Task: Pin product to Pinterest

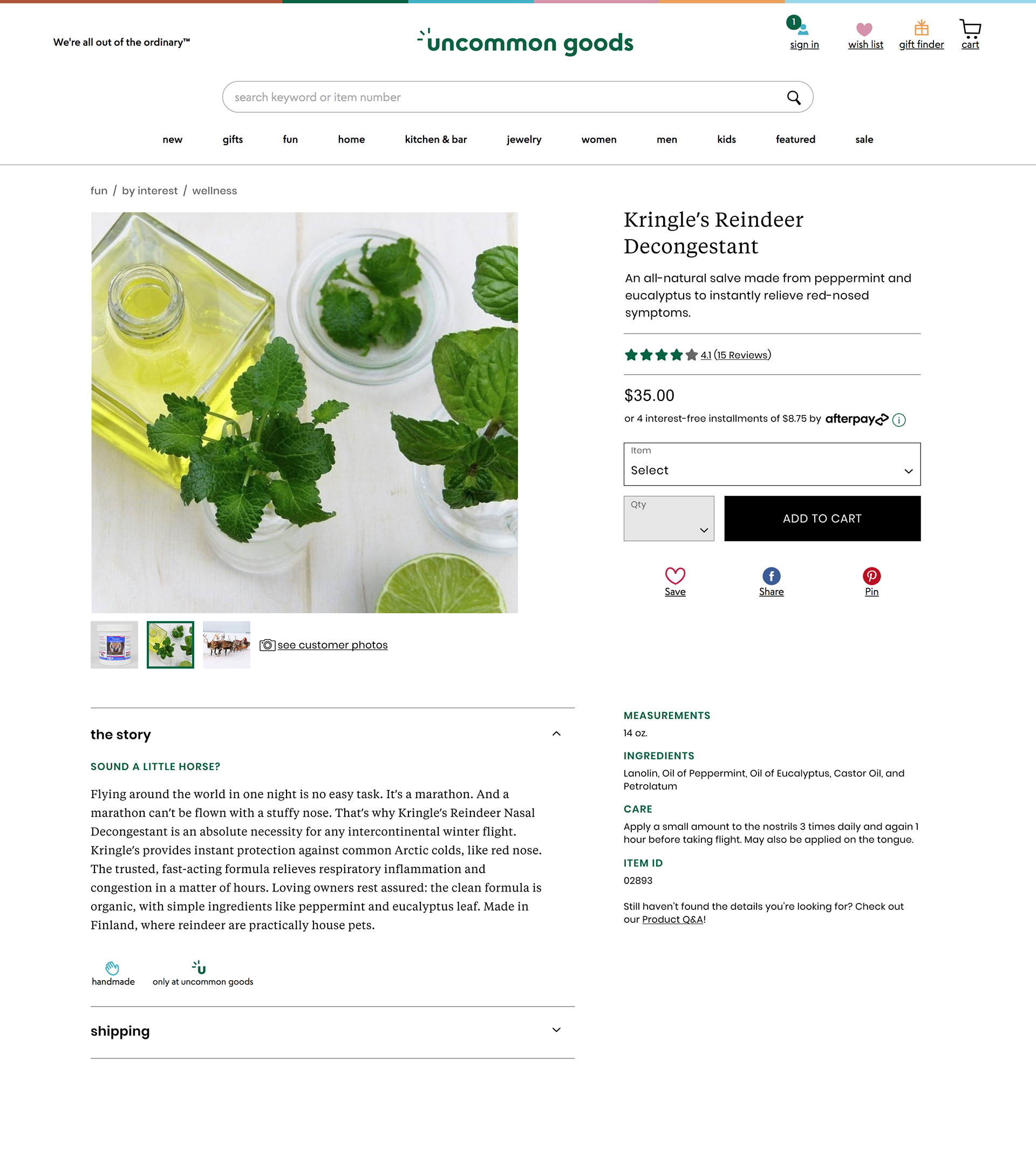Action: pyautogui.click(x=871, y=576)
